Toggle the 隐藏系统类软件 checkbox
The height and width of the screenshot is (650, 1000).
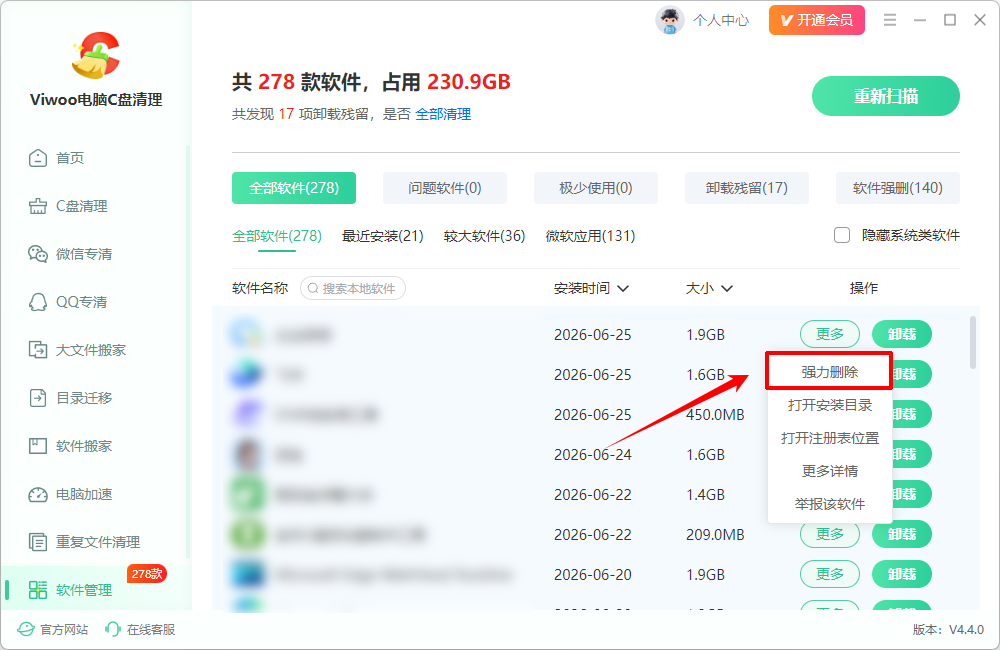[x=842, y=235]
